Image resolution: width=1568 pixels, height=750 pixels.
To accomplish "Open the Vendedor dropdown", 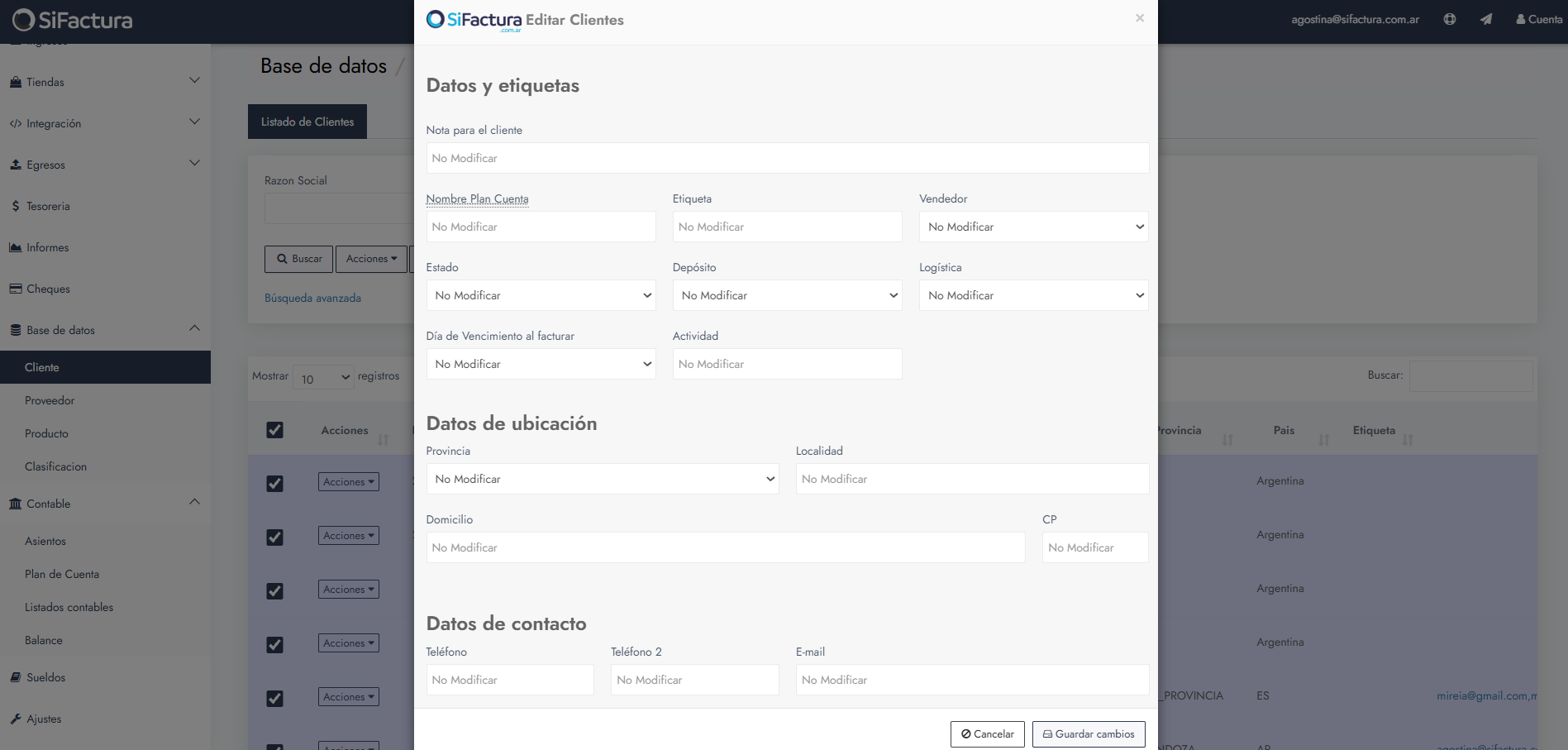I will coord(1033,227).
